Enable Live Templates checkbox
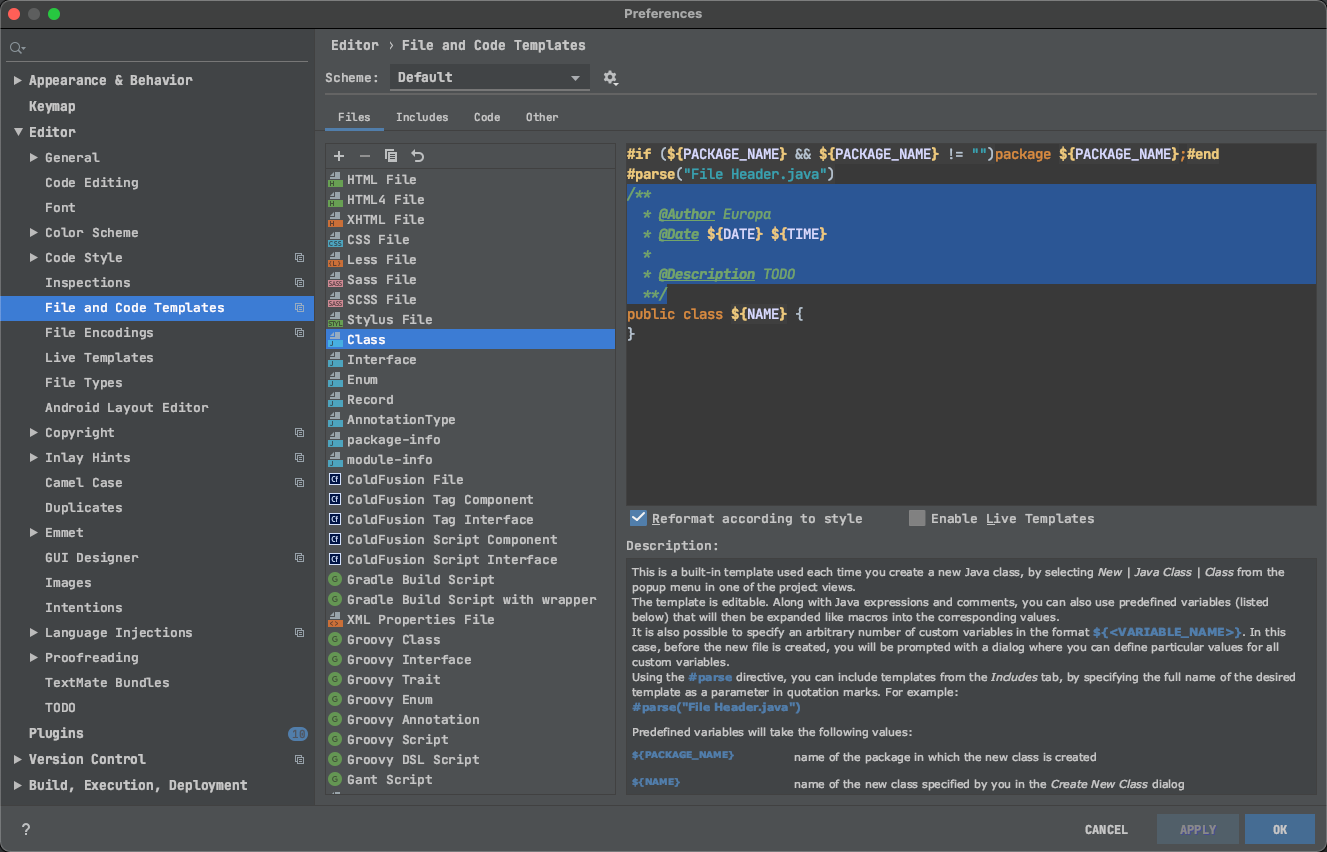Image resolution: width=1327 pixels, height=852 pixels. pos(917,518)
